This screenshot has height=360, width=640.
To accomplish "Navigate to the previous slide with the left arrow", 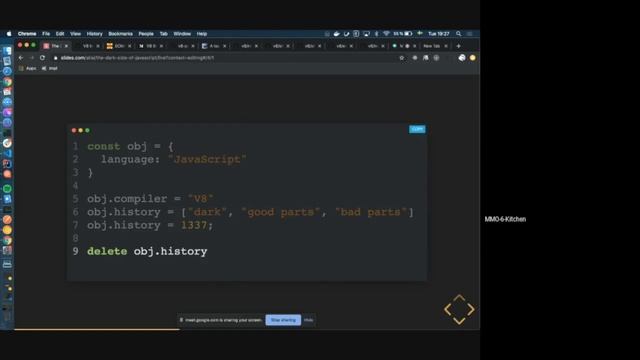I will click(x=448, y=309).
